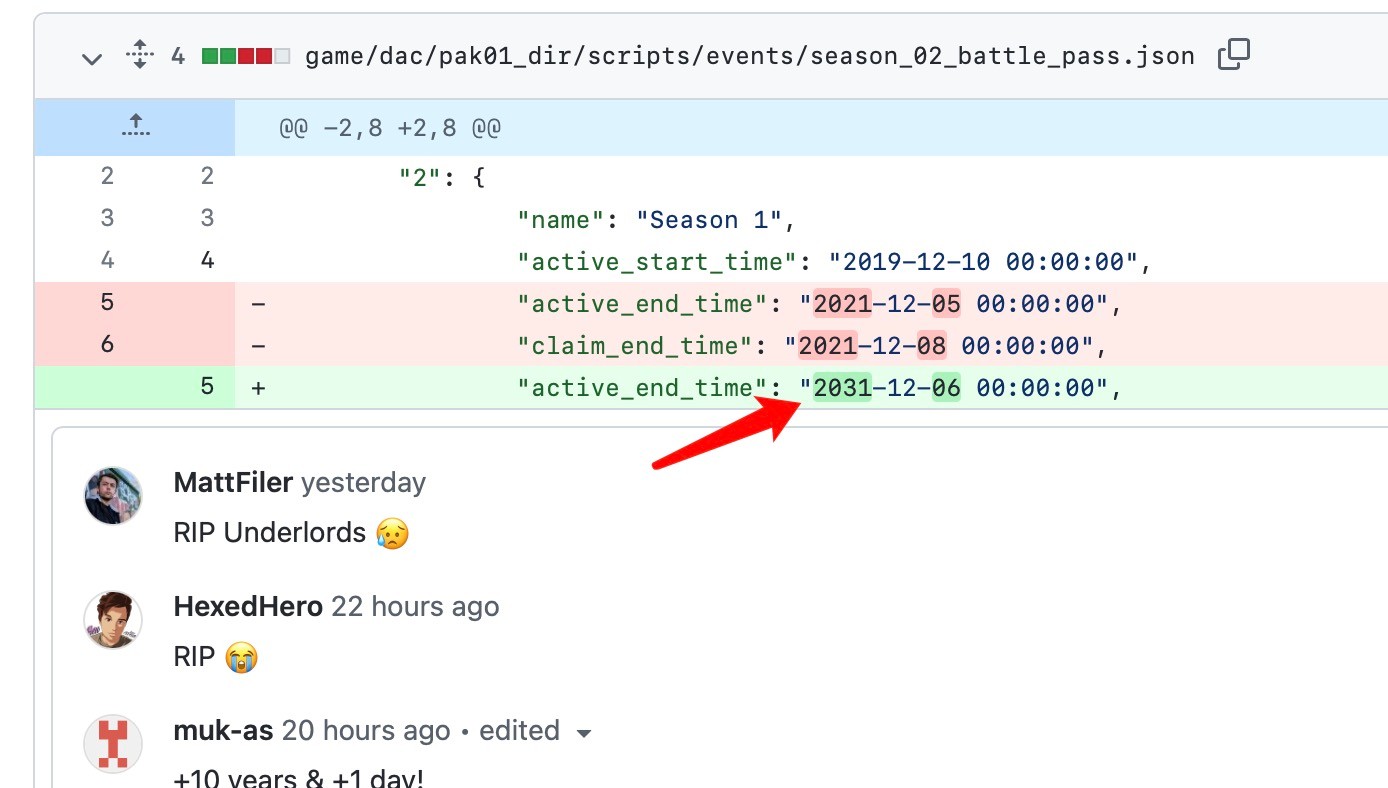The image size is (1388, 788).
Task: Open the season_02_battle_pass.json file path
Action: click(x=749, y=56)
